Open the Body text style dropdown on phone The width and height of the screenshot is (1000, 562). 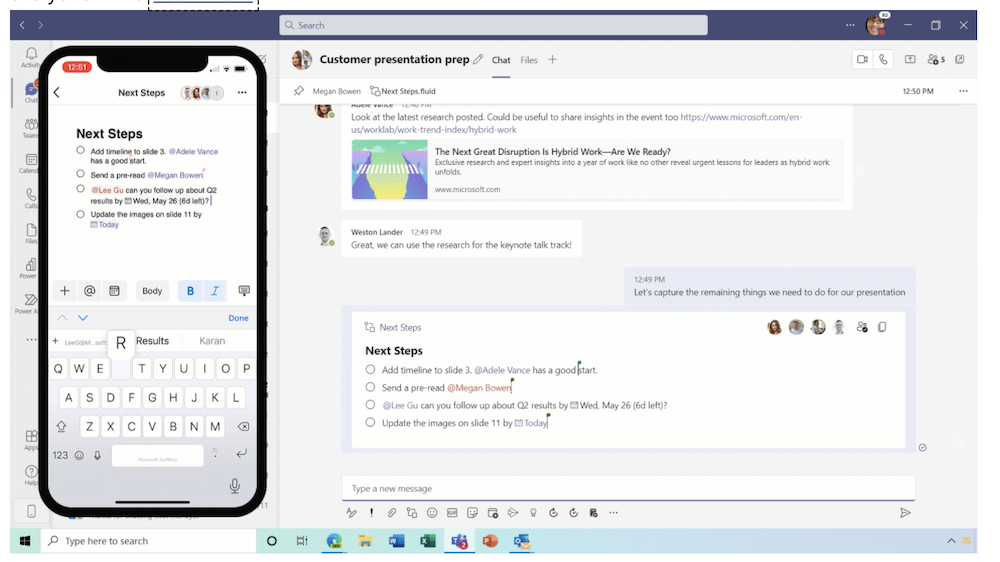[152, 291]
